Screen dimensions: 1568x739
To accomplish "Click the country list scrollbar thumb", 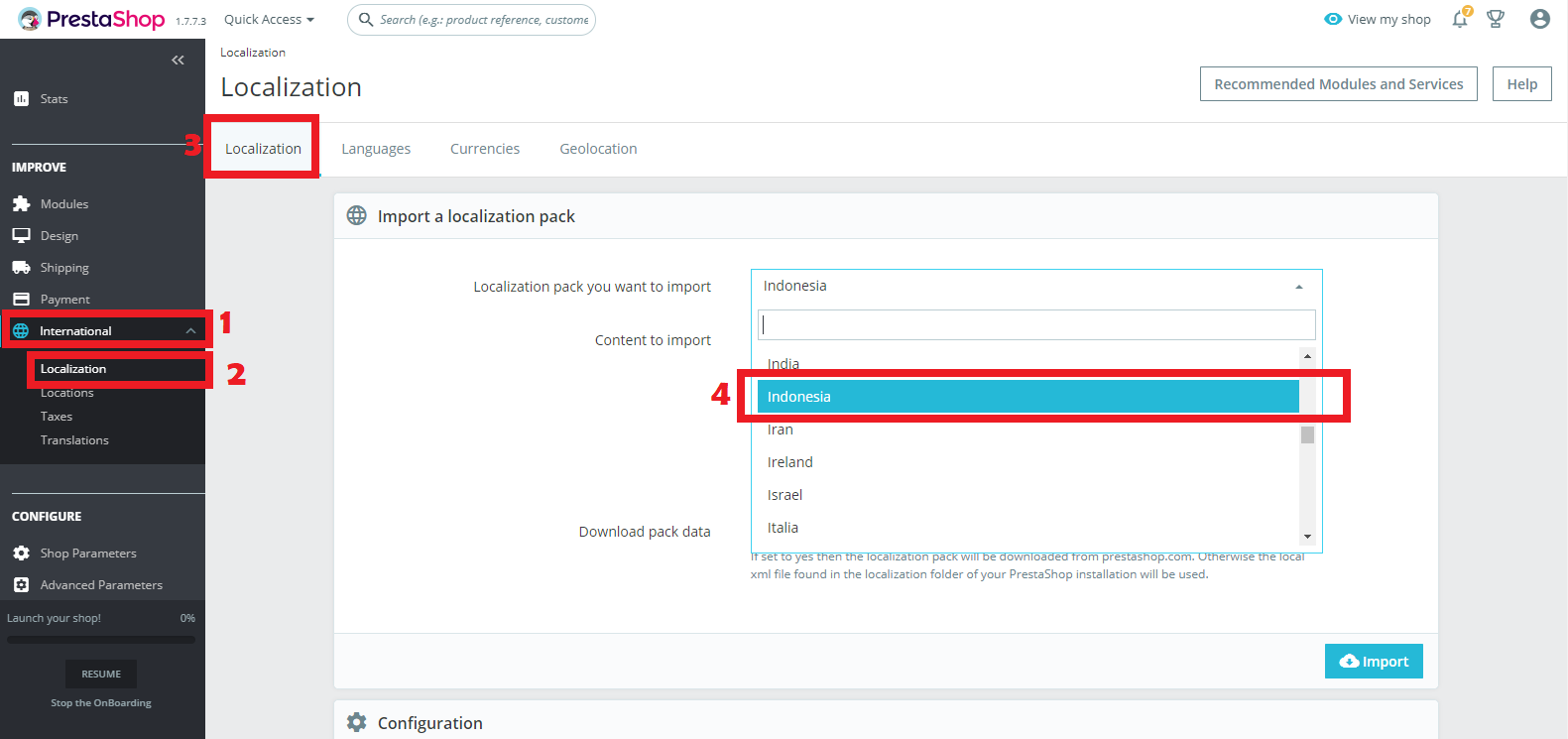I will click(x=1307, y=434).
